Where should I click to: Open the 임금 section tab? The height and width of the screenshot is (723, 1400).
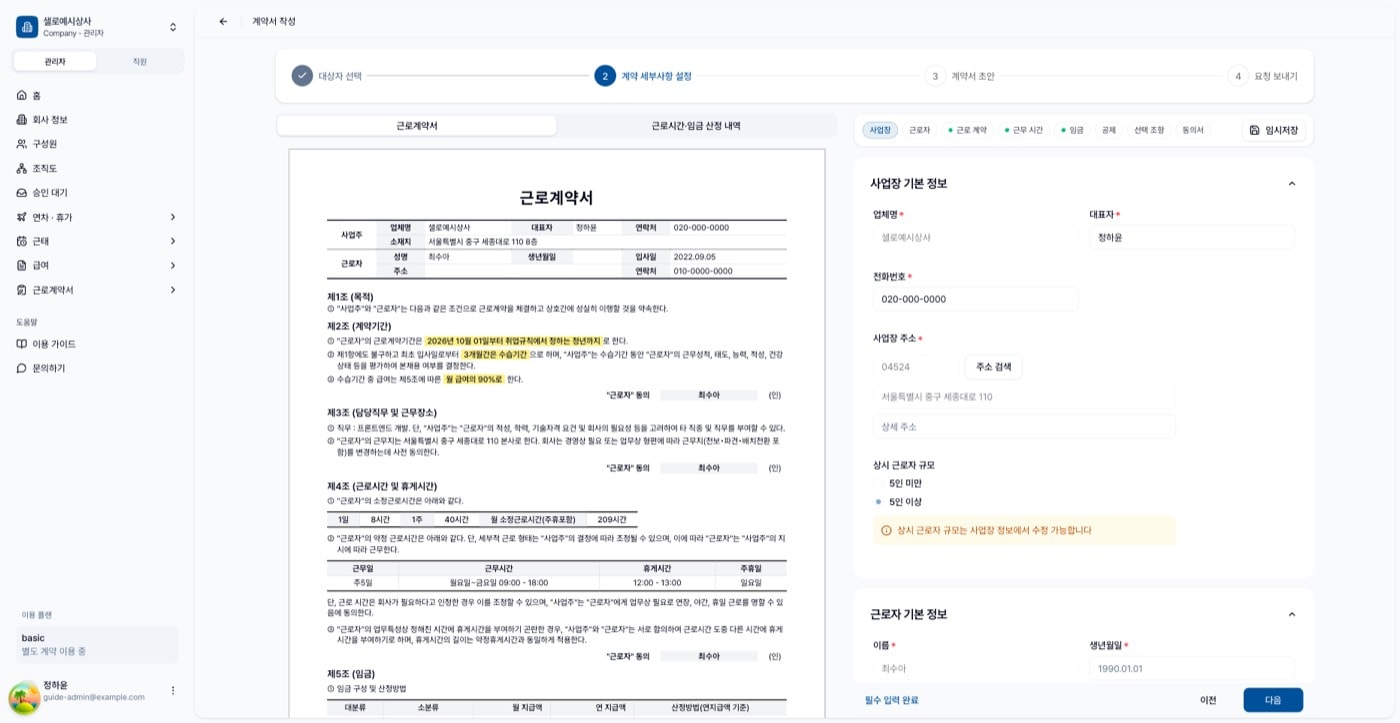1072,130
